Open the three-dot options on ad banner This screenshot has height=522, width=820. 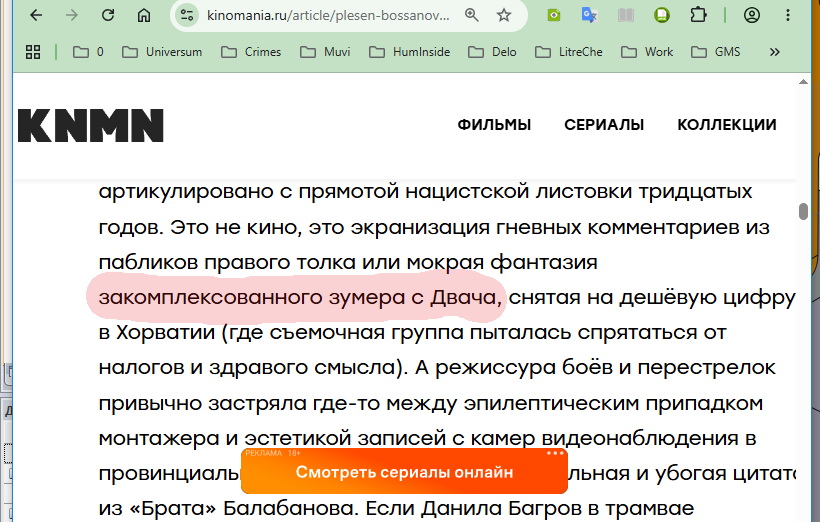coord(555,453)
